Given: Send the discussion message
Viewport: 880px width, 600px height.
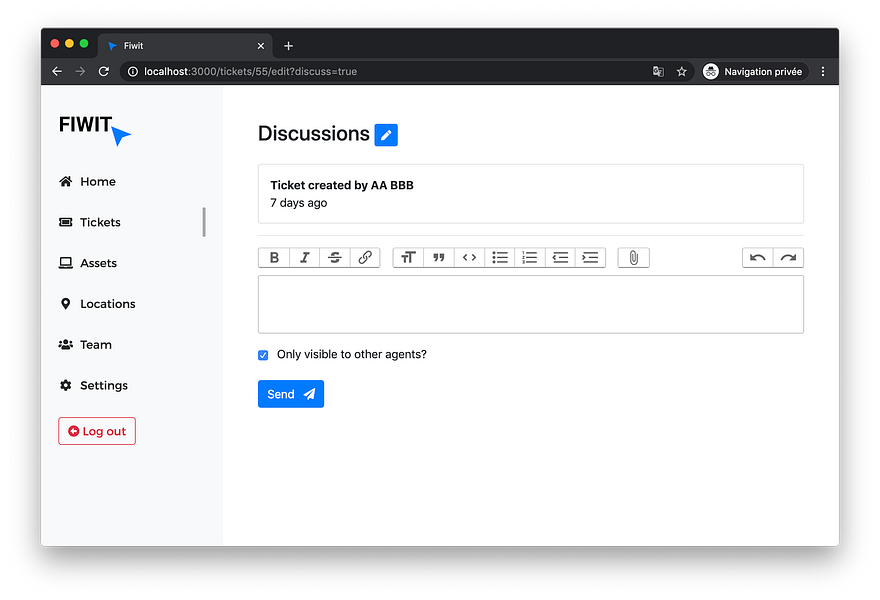Looking at the screenshot, I should pyautogui.click(x=291, y=394).
